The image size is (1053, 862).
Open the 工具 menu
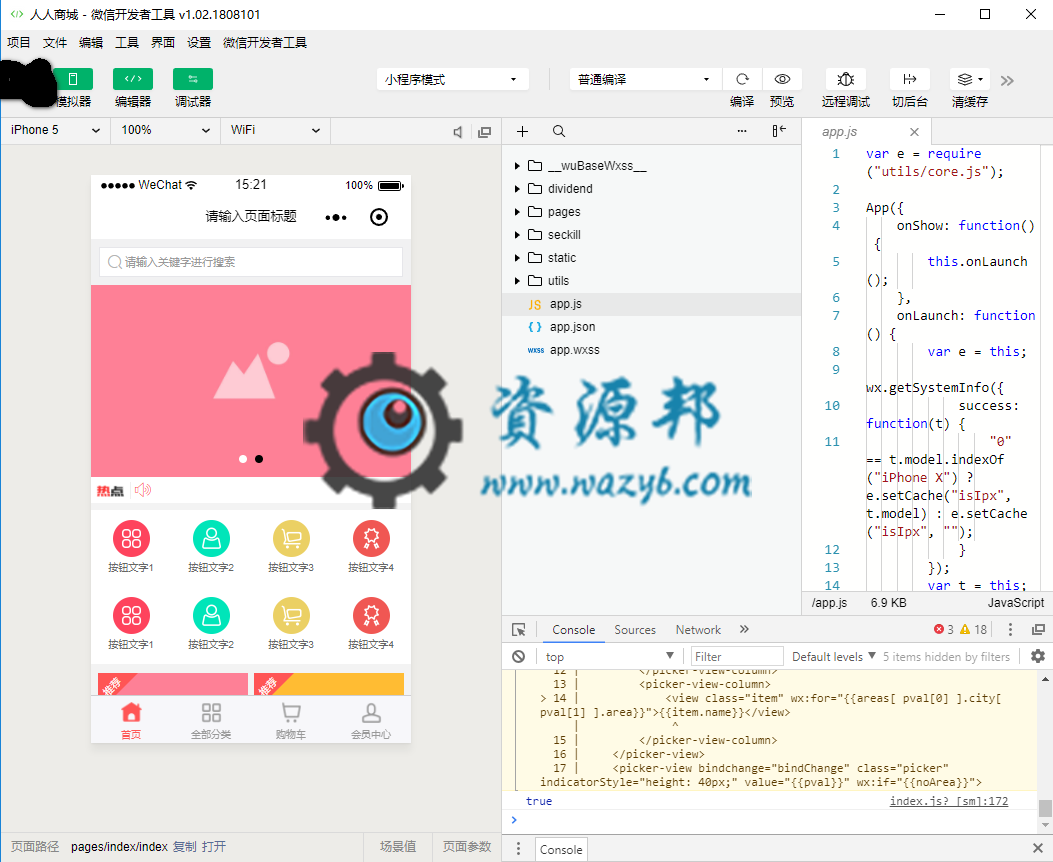tap(127, 43)
